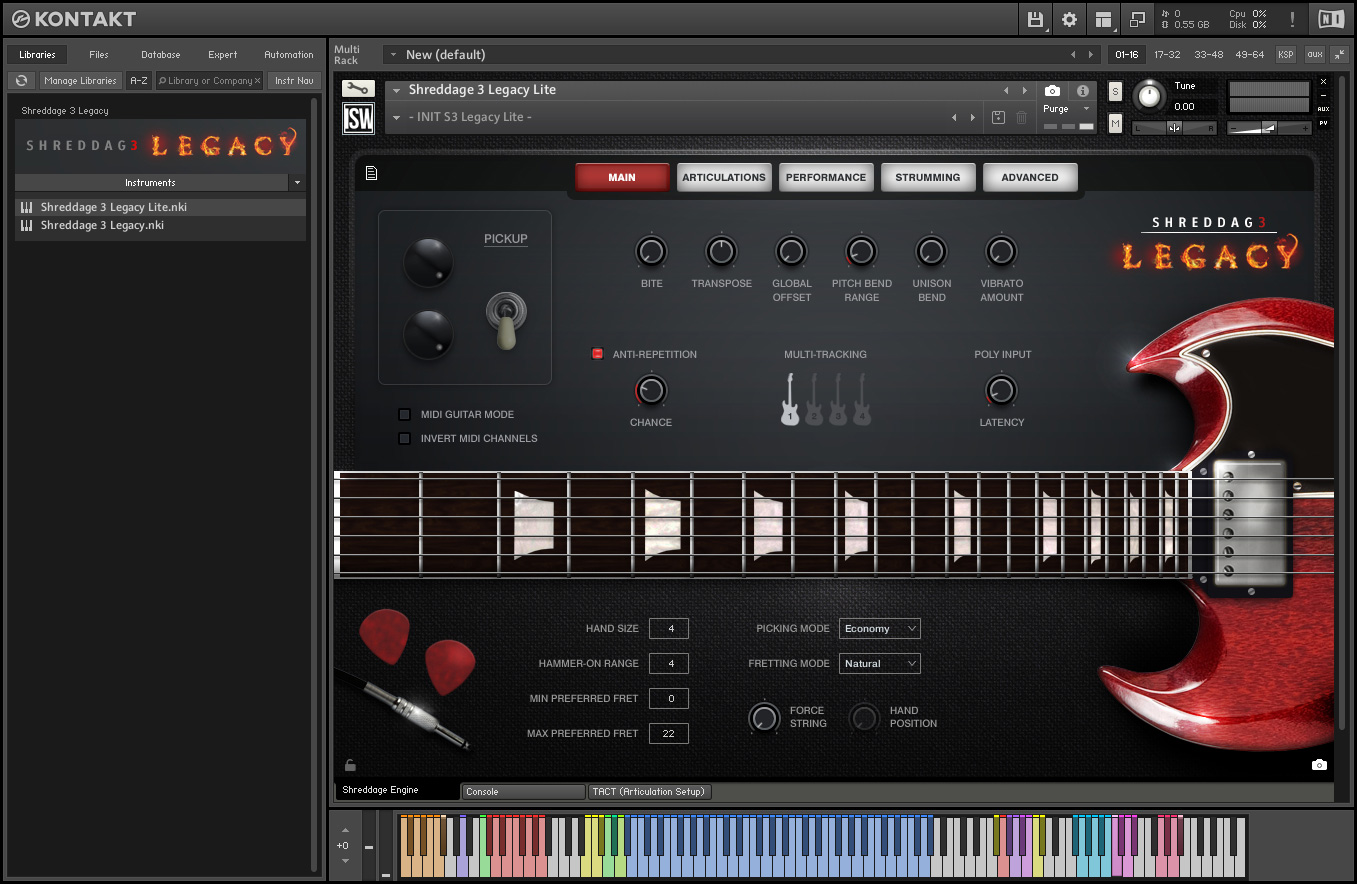Click the ISW logo icon
The height and width of the screenshot is (884, 1357).
point(358,118)
